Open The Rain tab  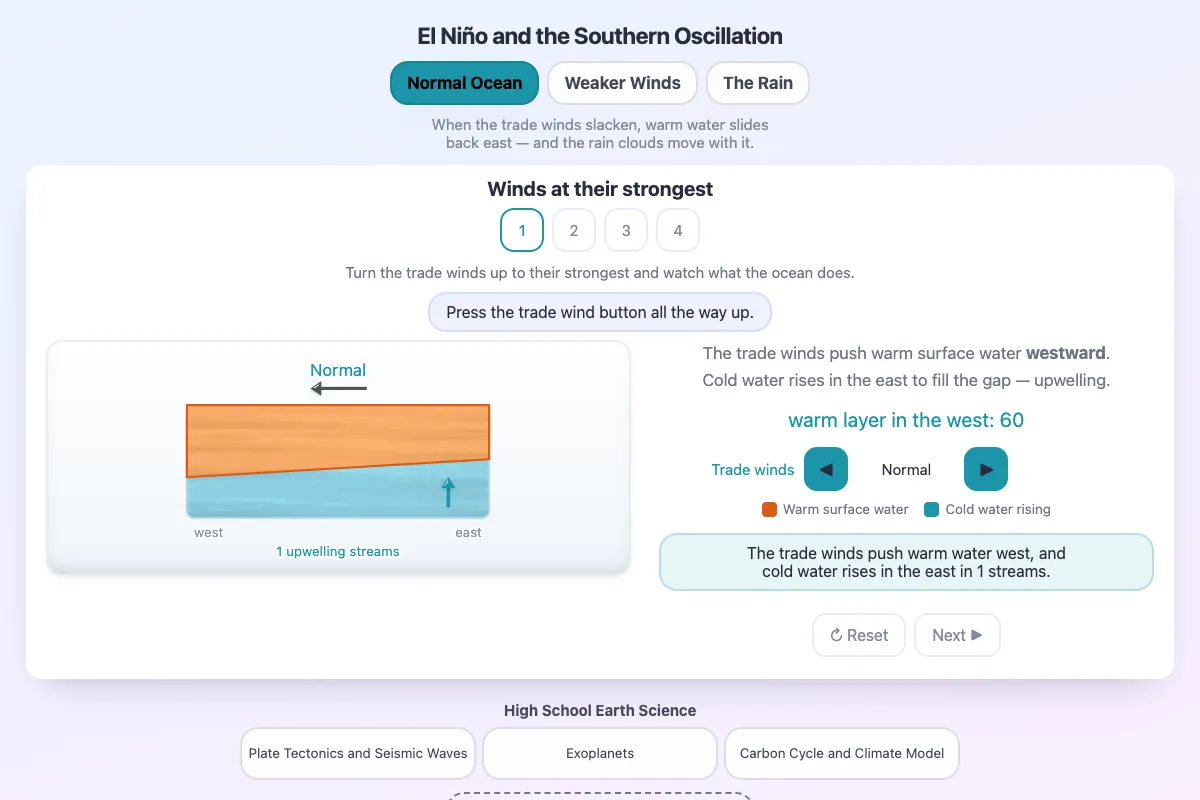[x=758, y=83]
